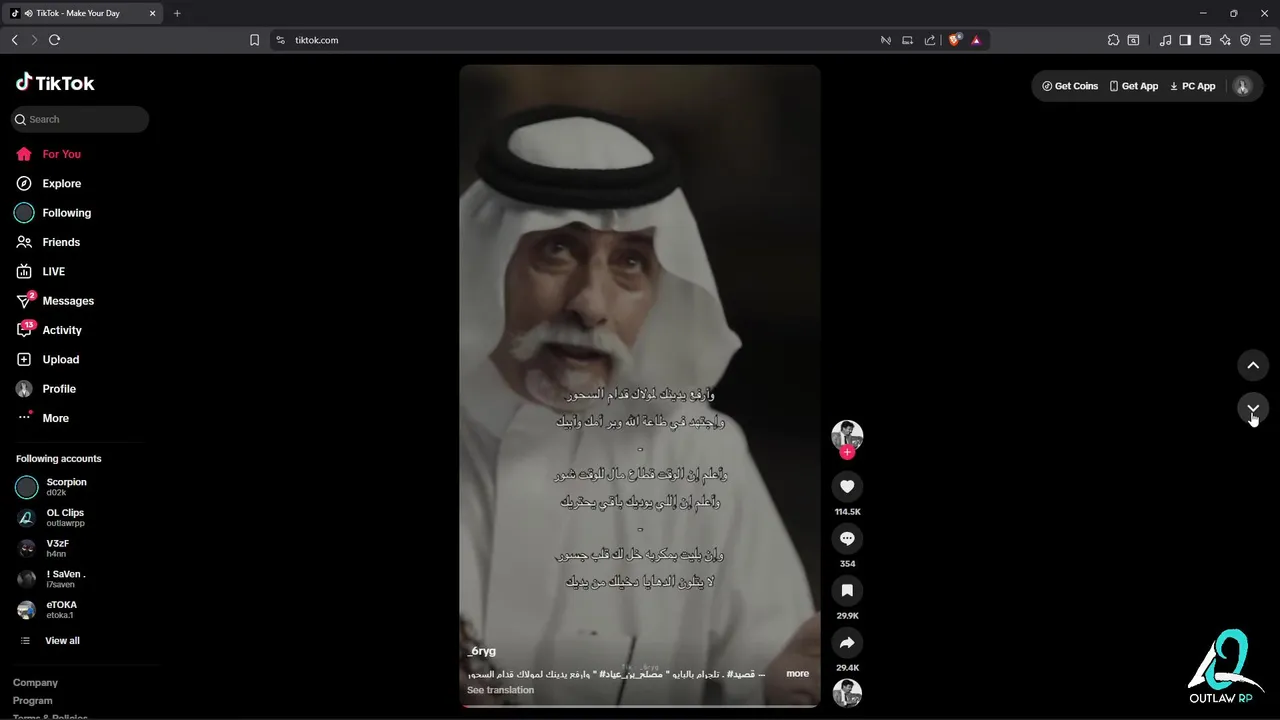Open Brave Rewards triangle icon

click(976, 40)
